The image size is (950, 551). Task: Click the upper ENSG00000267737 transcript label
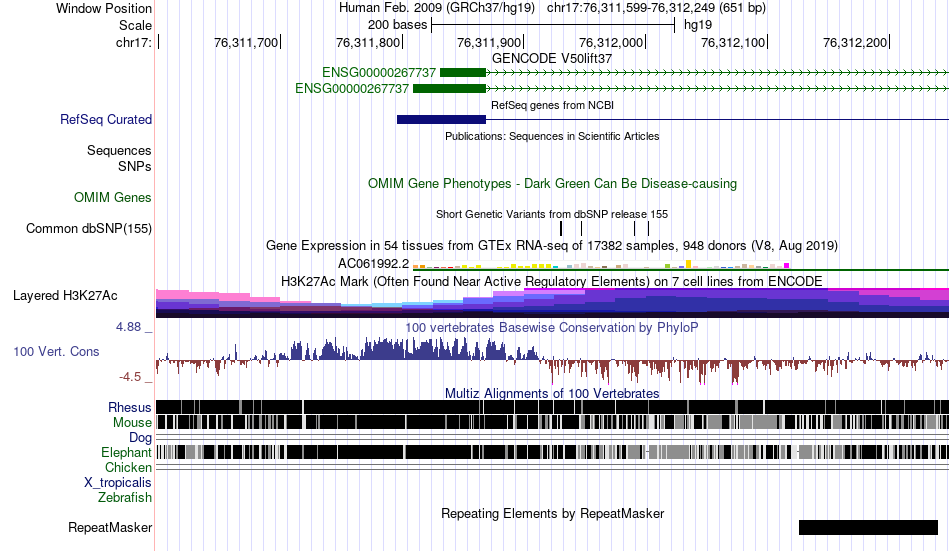[x=379, y=73]
